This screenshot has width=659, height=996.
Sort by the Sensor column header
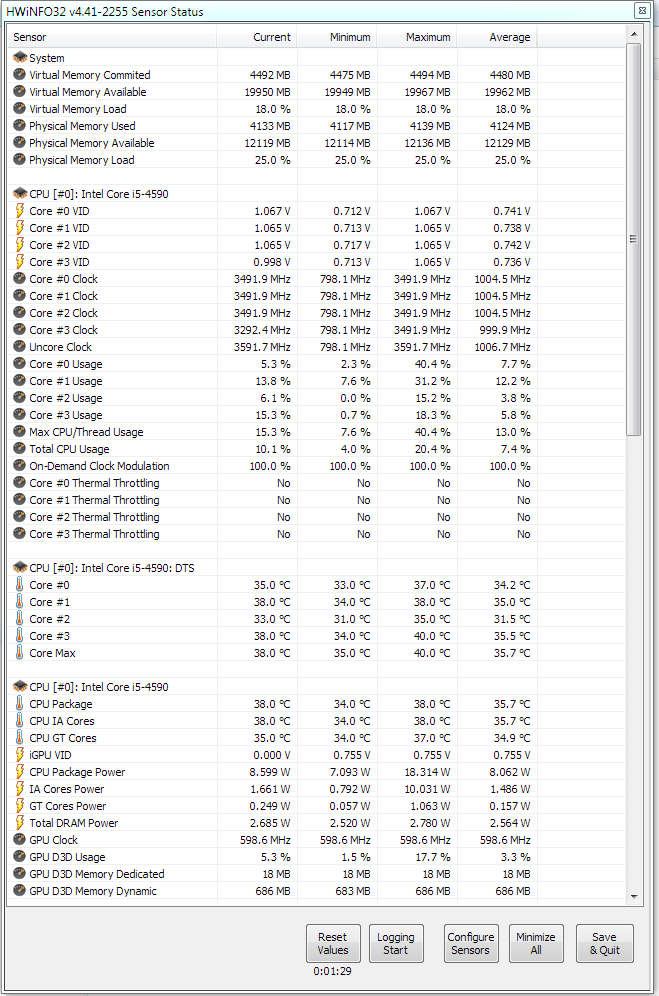pyautogui.click(x=112, y=37)
